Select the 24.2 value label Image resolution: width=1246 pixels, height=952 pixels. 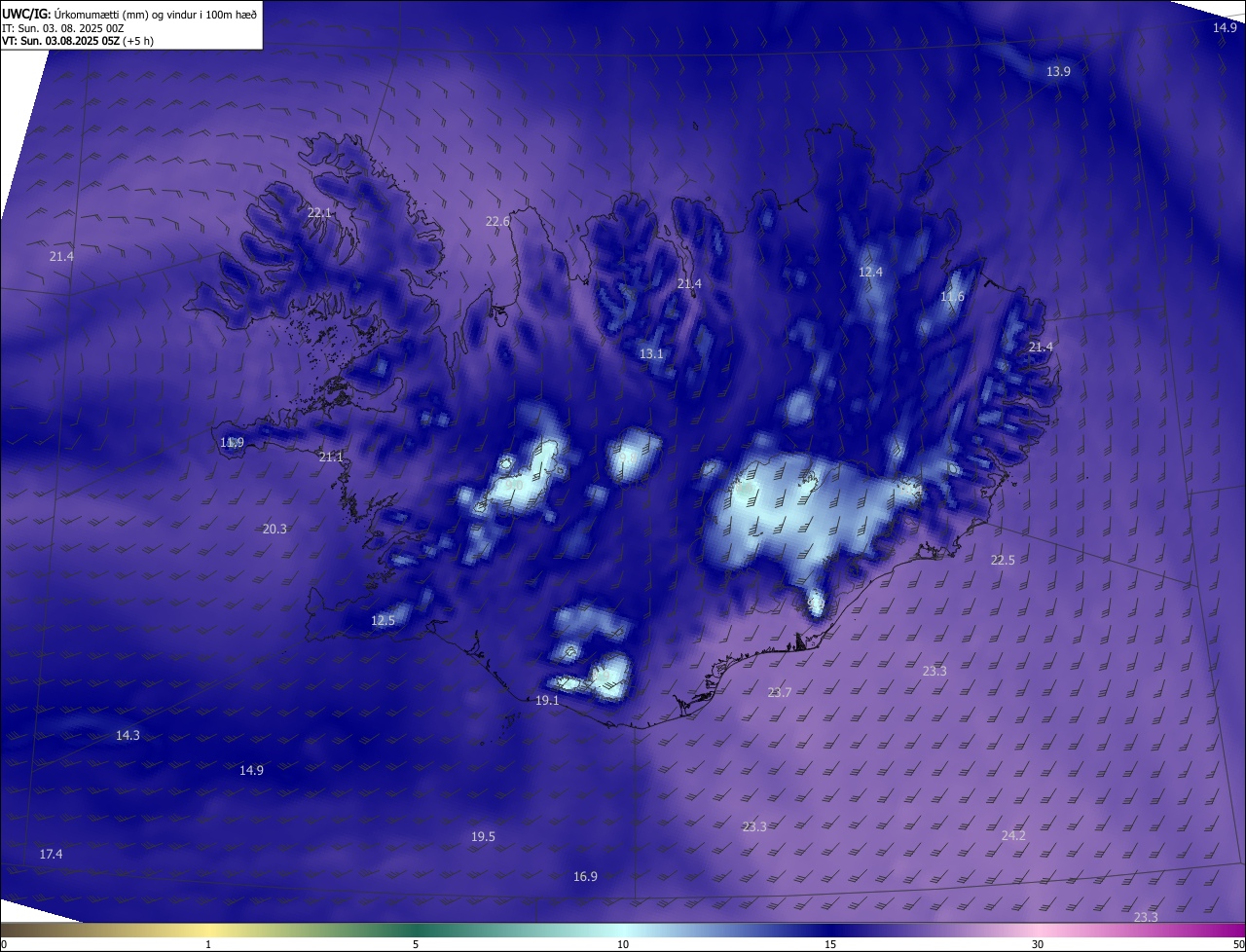tap(1013, 836)
